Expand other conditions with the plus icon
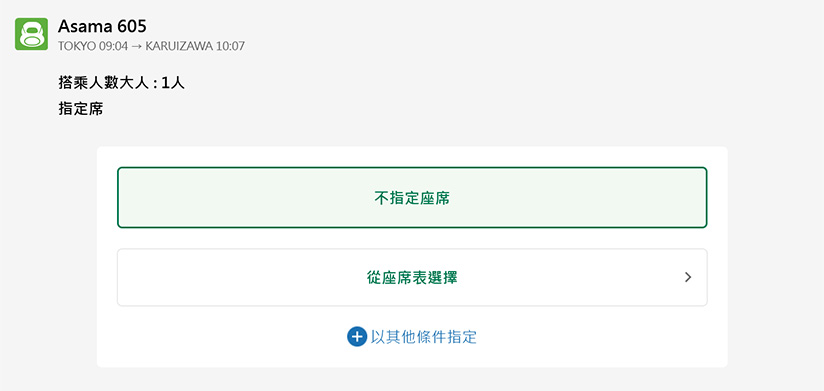Viewport: 824px width, 391px height. 356,337
